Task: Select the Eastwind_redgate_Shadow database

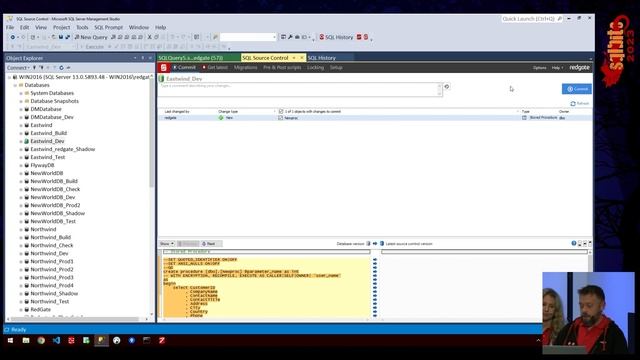Action: tap(62, 149)
